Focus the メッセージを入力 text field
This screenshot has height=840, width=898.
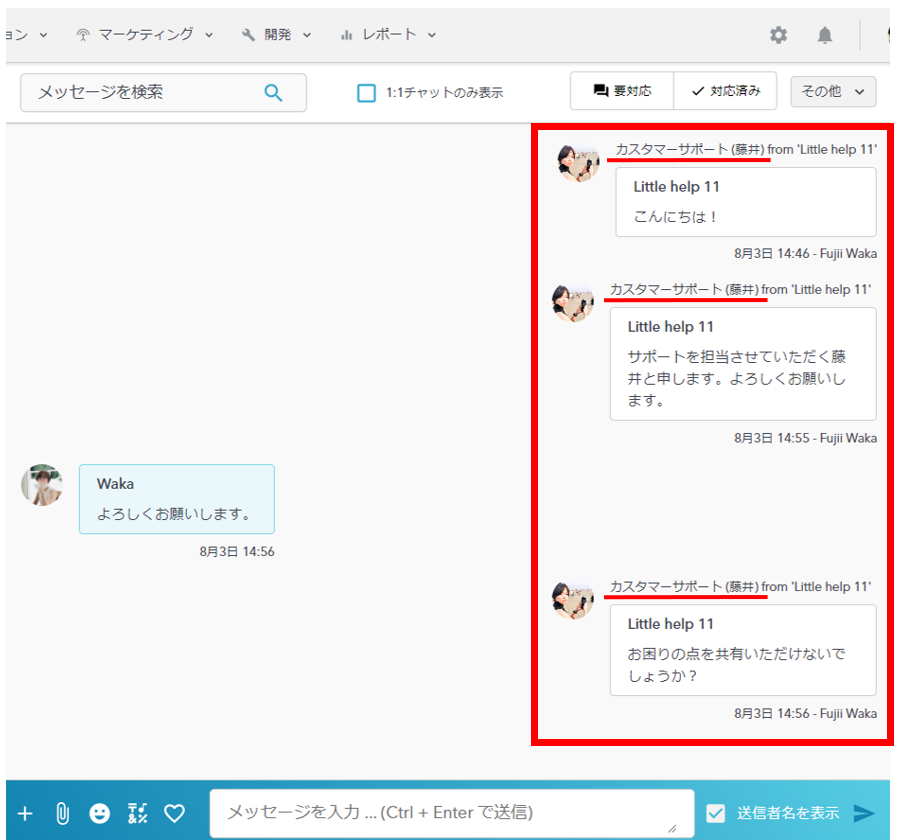pyautogui.click(x=450, y=812)
